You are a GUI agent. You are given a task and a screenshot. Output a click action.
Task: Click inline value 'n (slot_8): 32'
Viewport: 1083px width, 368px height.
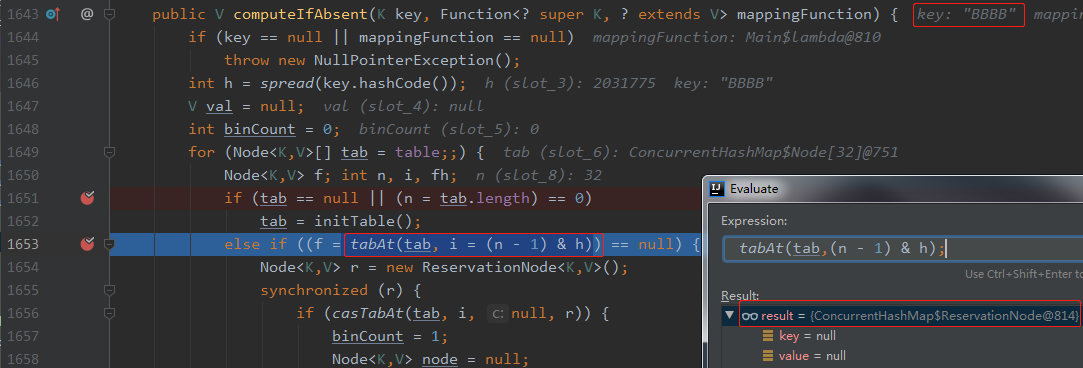pyautogui.click(x=539, y=175)
